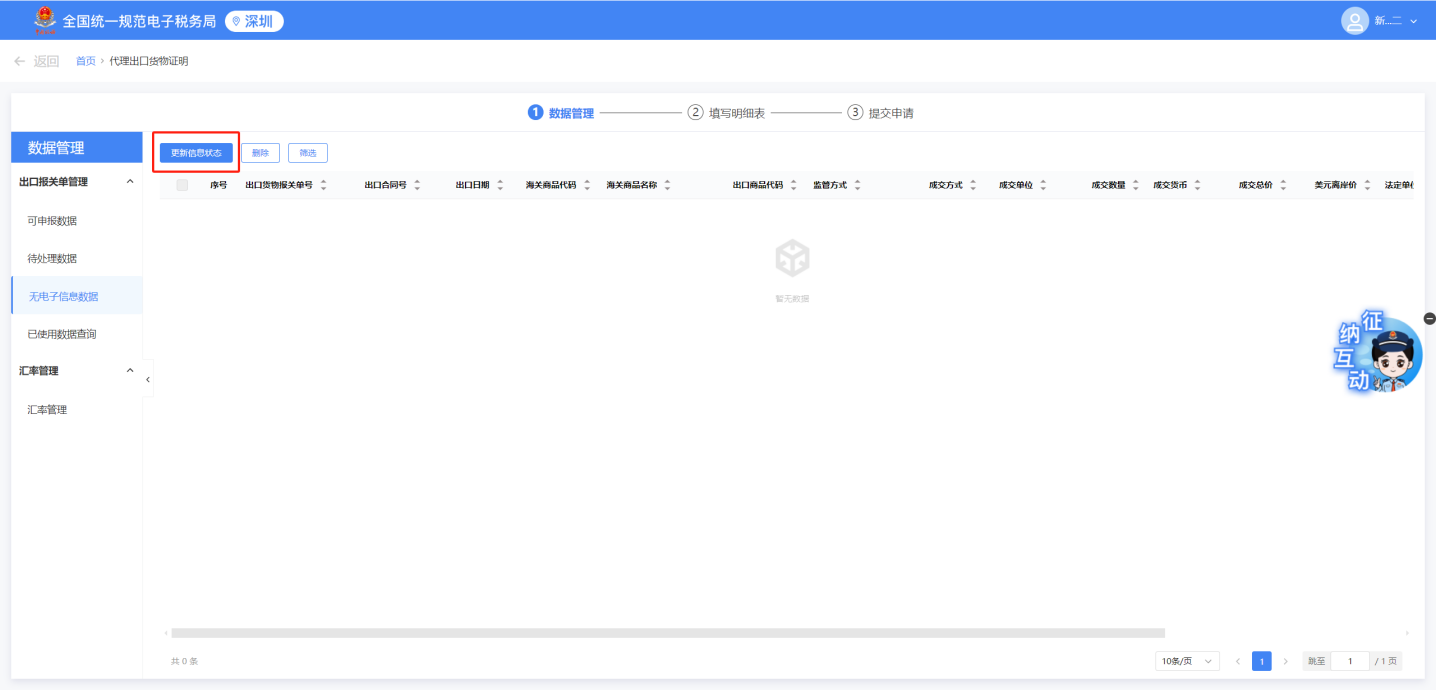This screenshot has width=1436, height=690.
Task: Click the 更新信息状态 button
Action: click(196, 153)
